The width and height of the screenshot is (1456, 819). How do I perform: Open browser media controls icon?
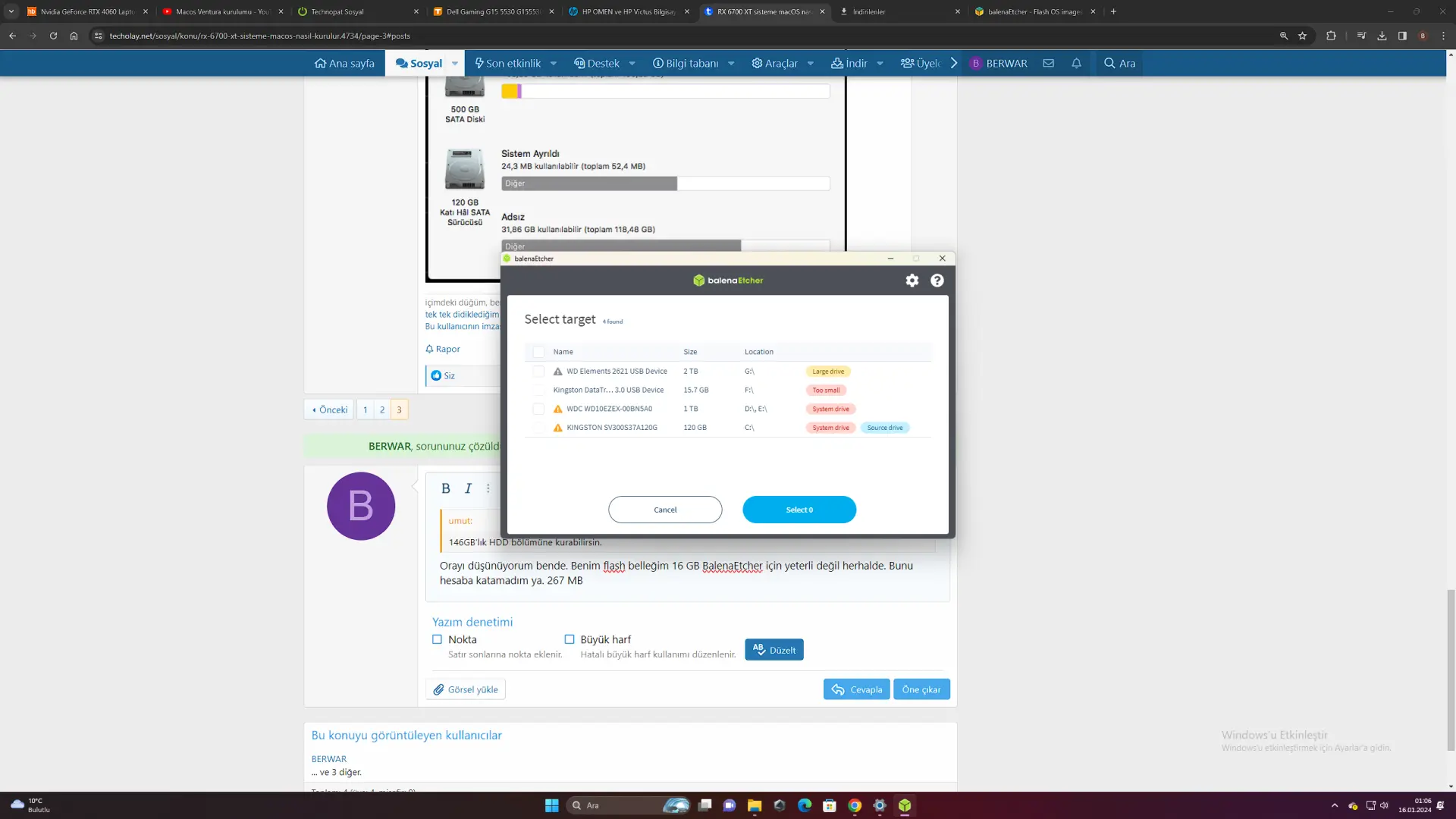click(x=1361, y=36)
